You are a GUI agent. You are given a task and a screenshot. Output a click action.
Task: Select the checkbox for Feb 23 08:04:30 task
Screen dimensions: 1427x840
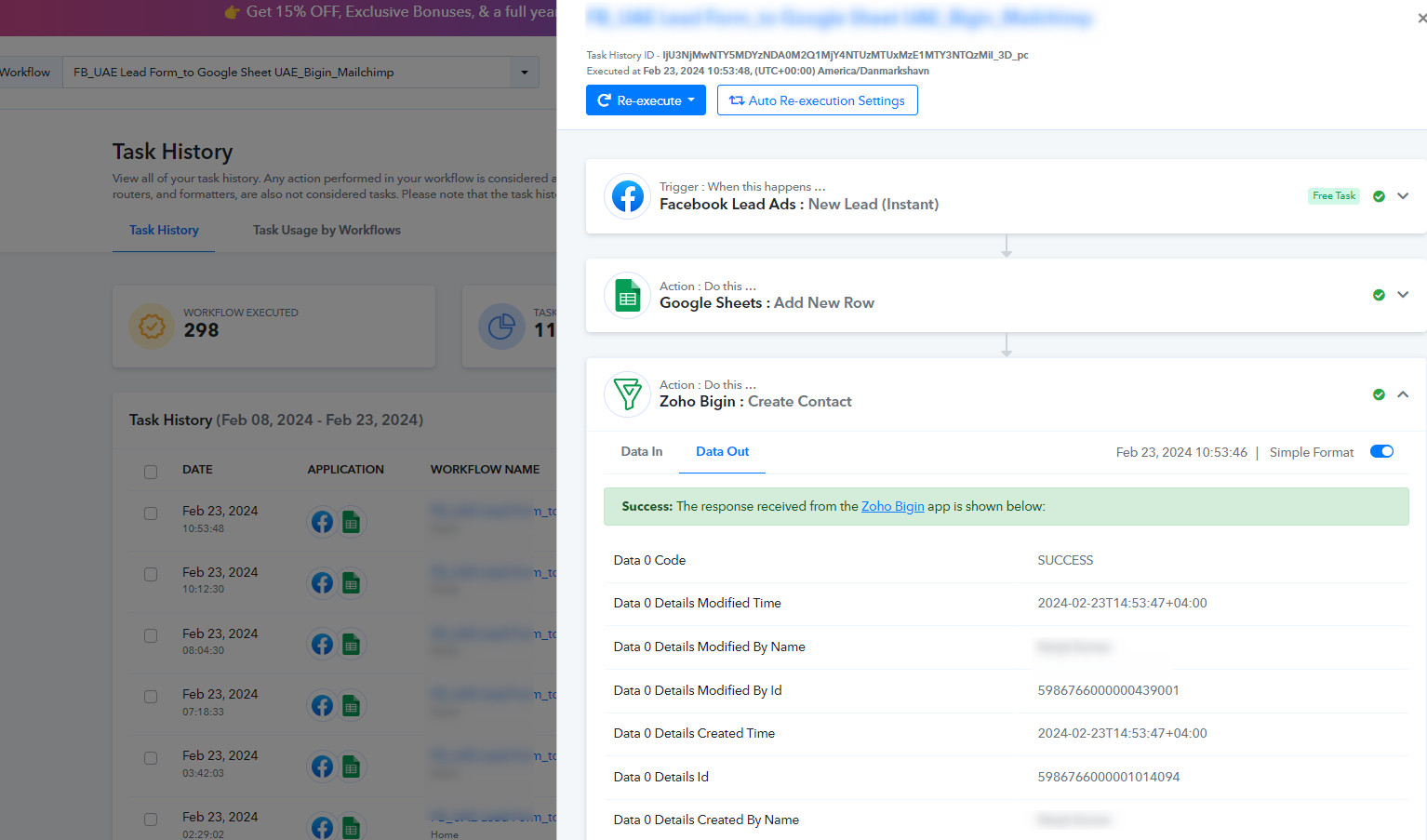coord(151,636)
